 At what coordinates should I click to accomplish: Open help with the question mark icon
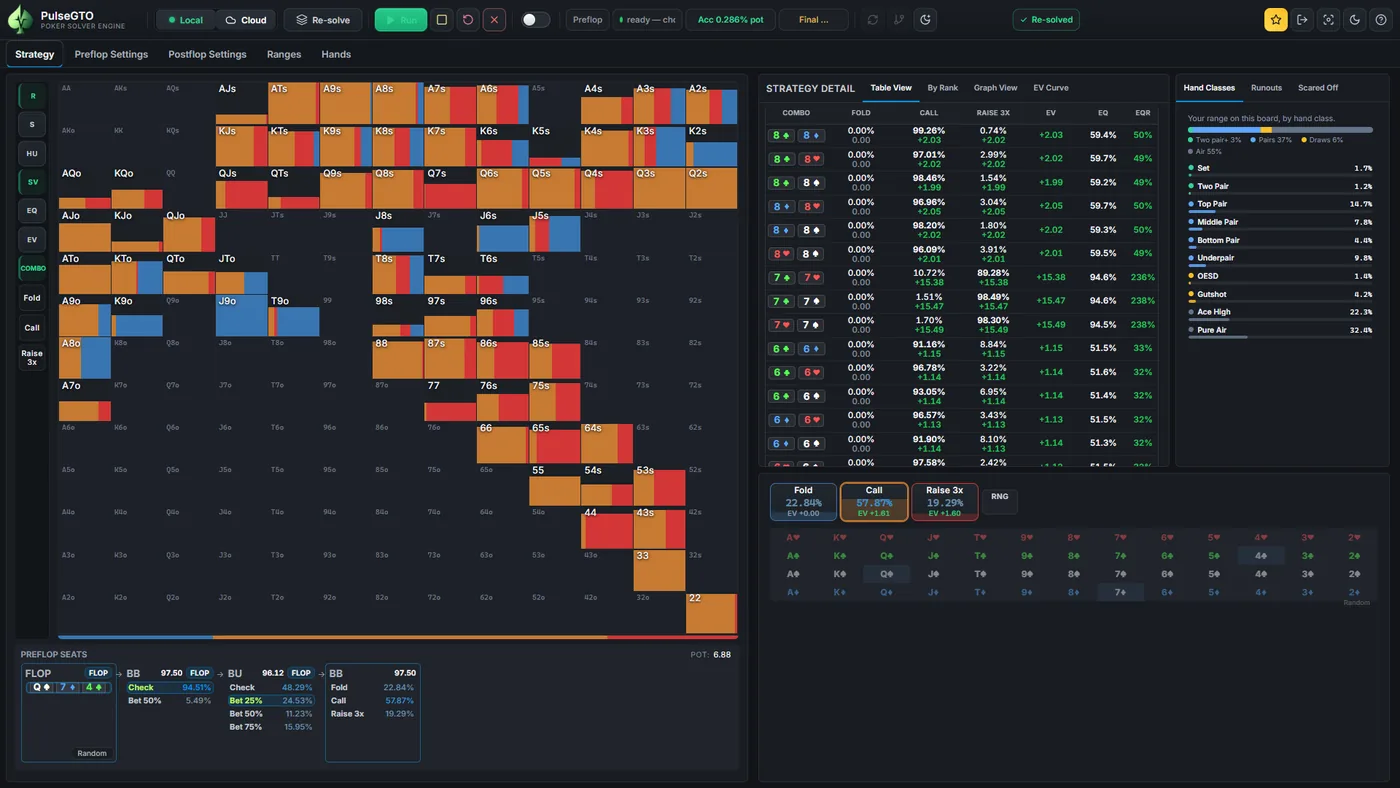click(x=1381, y=20)
